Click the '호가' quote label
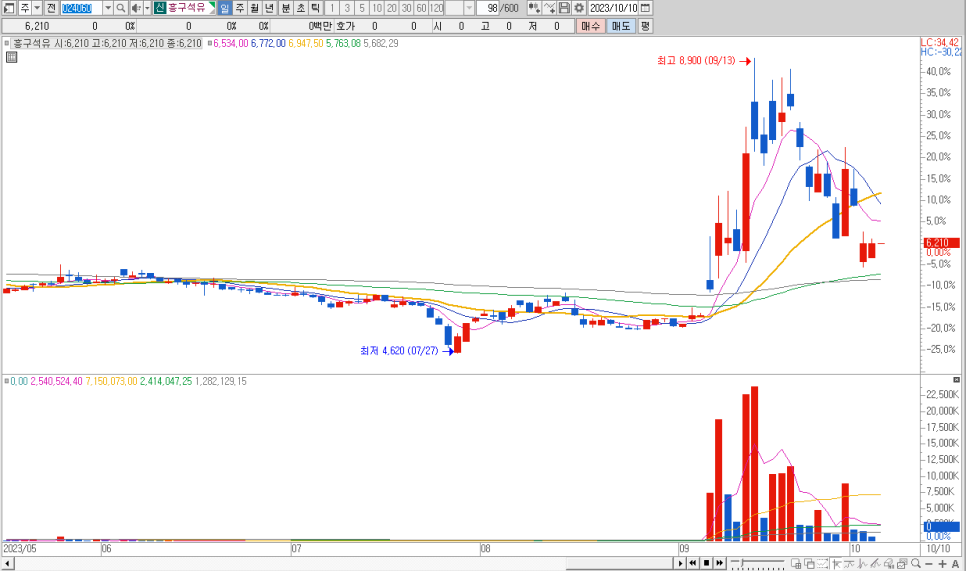The height and width of the screenshot is (571, 966). (x=346, y=26)
